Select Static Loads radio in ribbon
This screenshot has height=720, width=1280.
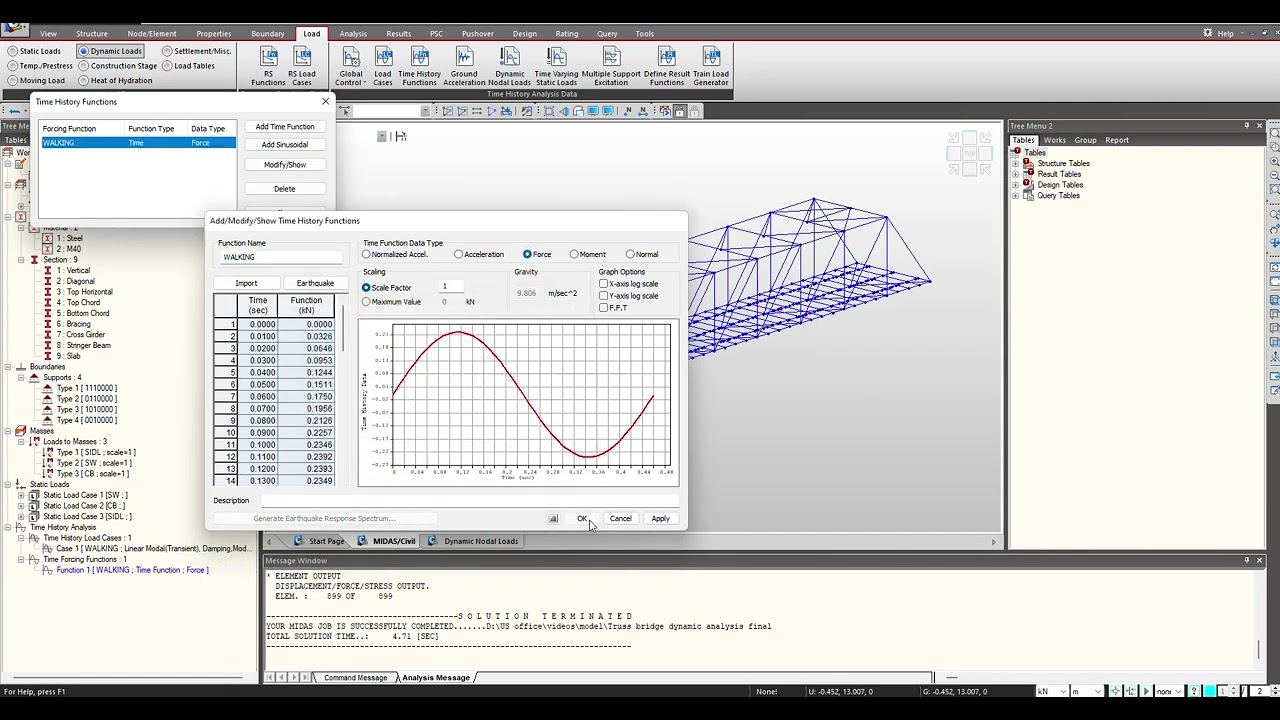[13, 51]
